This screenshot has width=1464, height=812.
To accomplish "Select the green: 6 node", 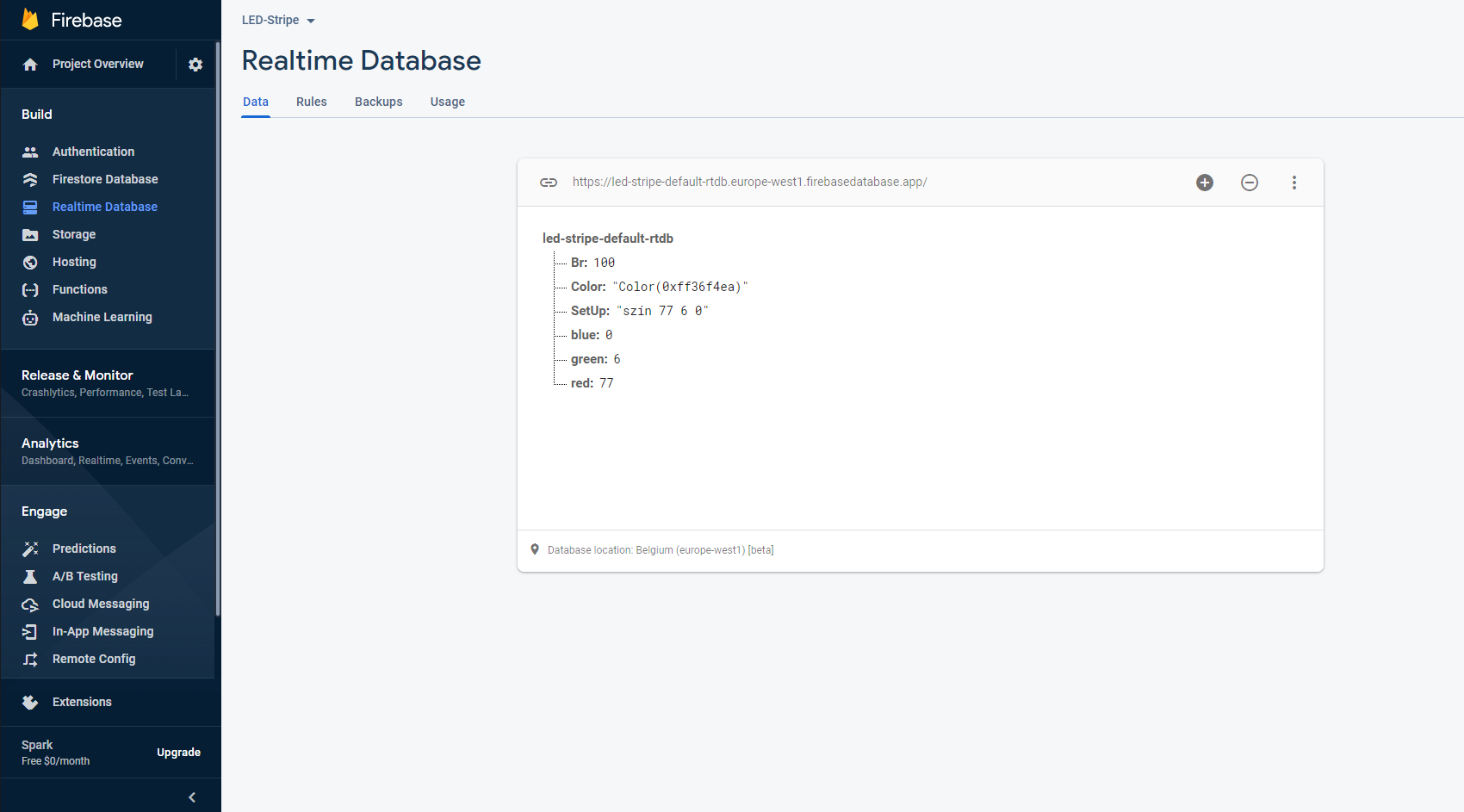I will (595, 359).
